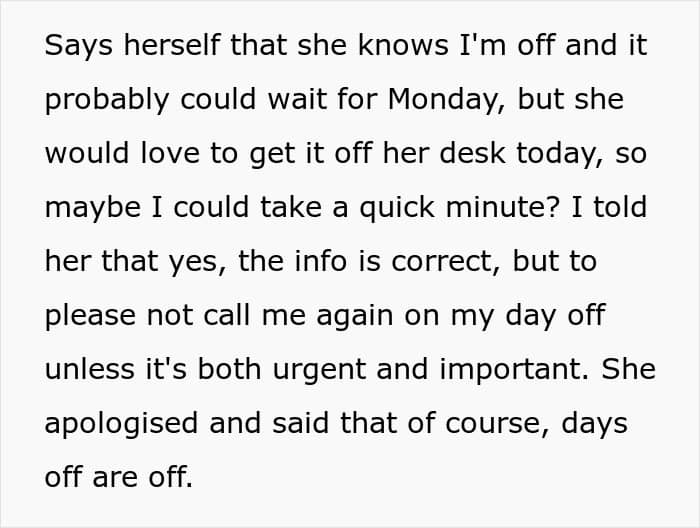Select the word "herself"
The image size is (700, 528).
(x=172, y=45)
